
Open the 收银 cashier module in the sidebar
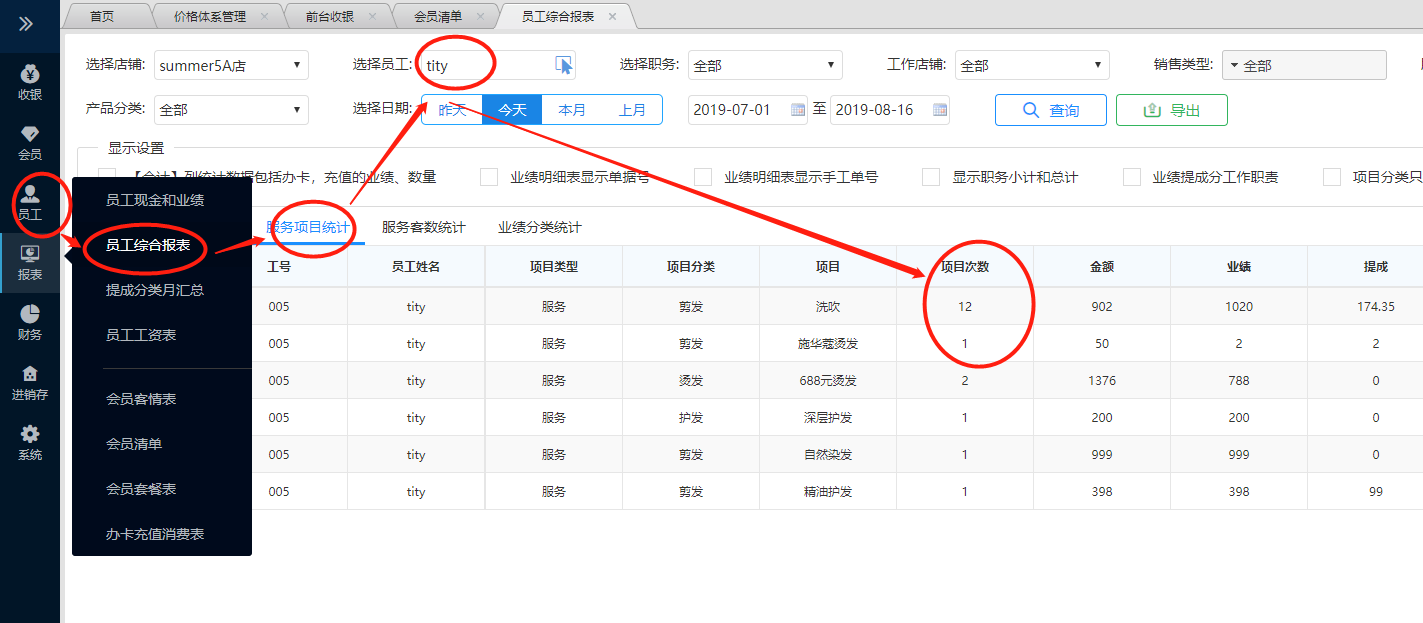pos(30,83)
